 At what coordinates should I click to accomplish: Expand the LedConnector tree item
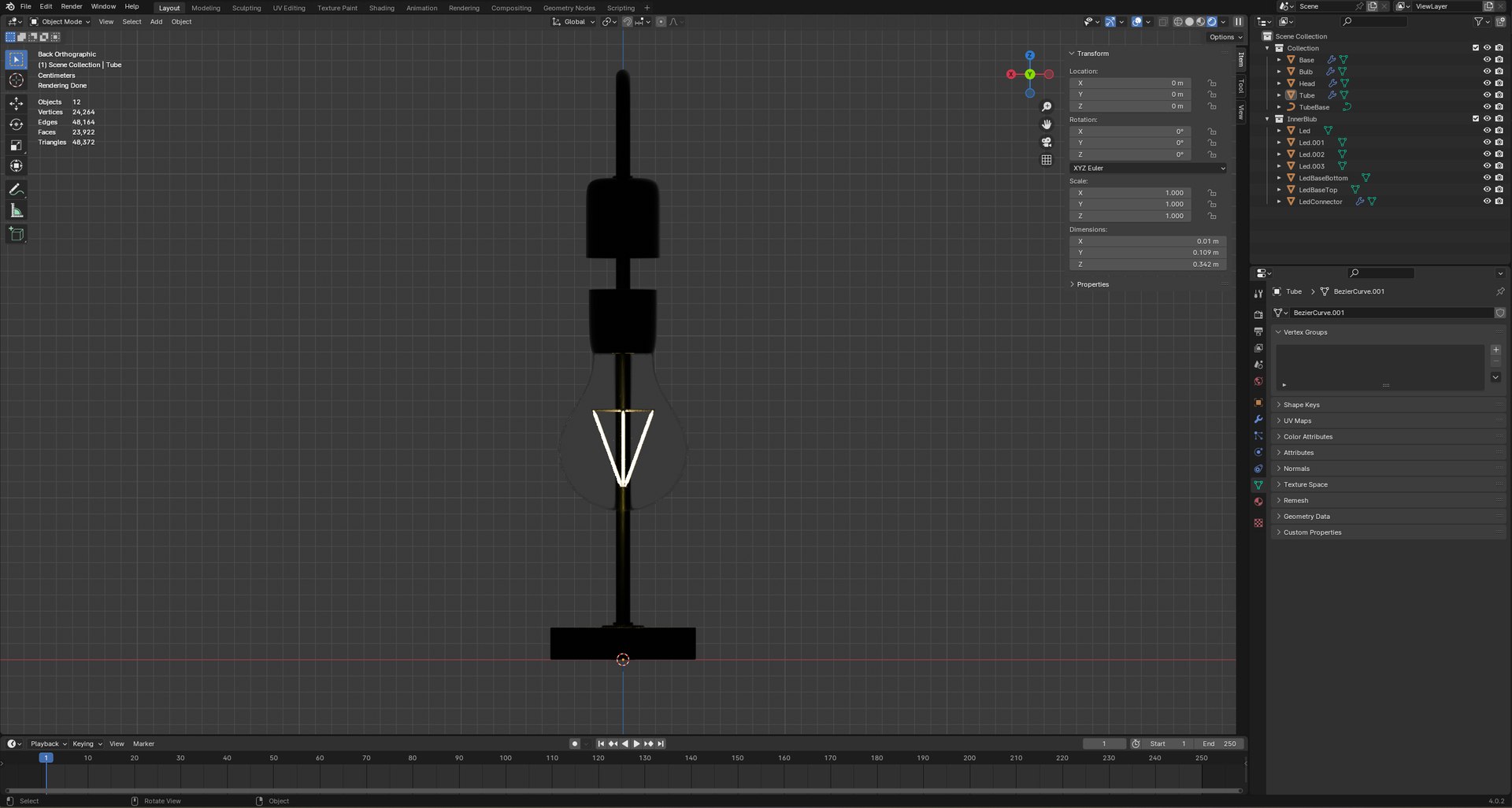[1278, 202]
